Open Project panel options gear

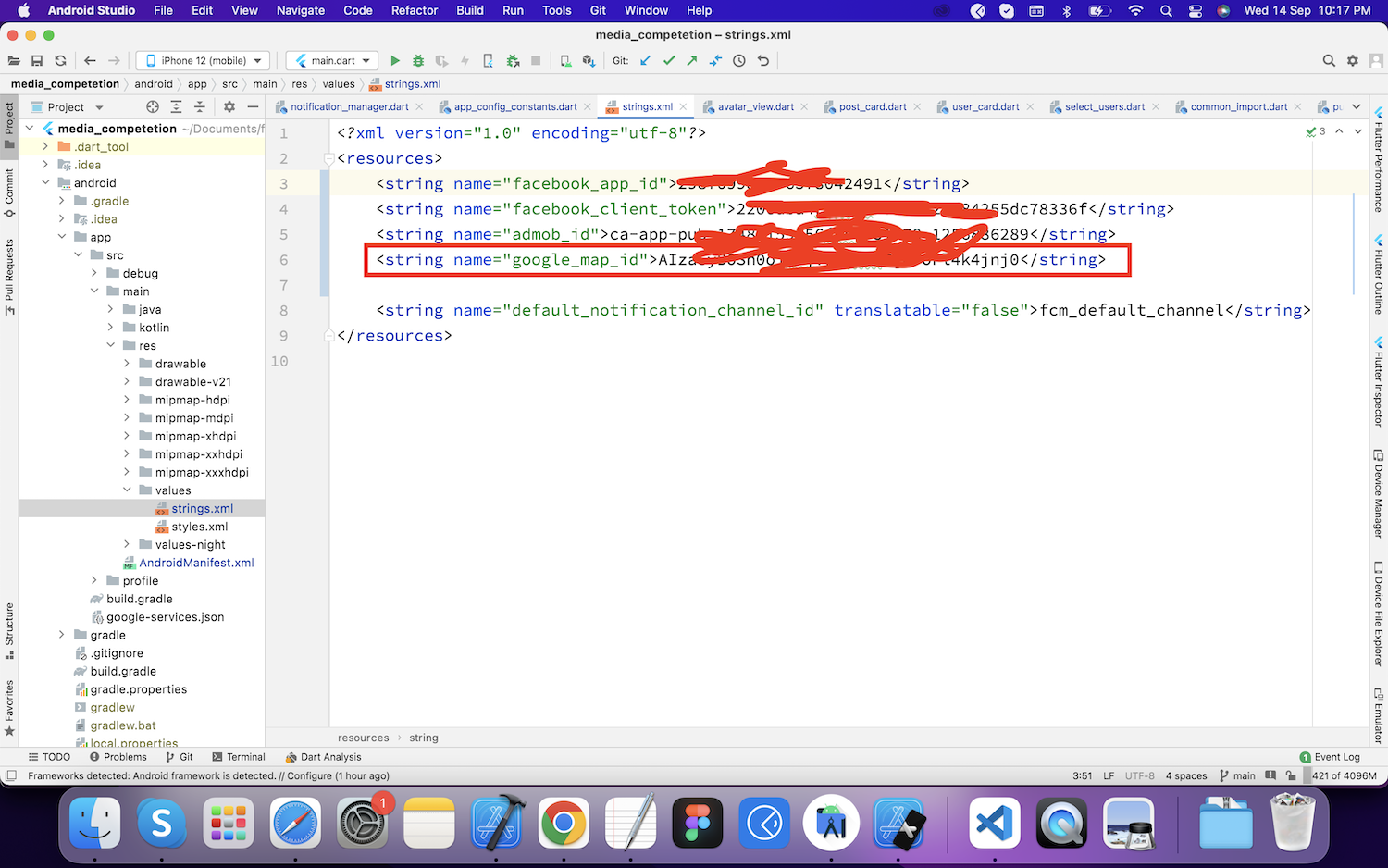[x=229, y=107]
